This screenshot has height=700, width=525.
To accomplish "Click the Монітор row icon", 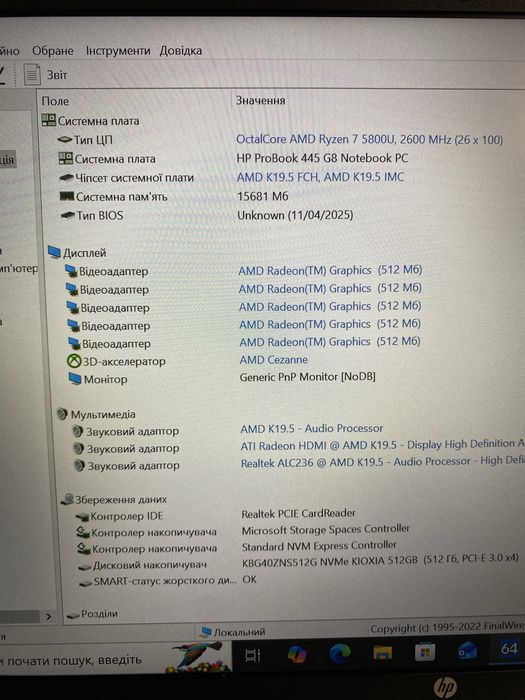I will coord(75,379).
